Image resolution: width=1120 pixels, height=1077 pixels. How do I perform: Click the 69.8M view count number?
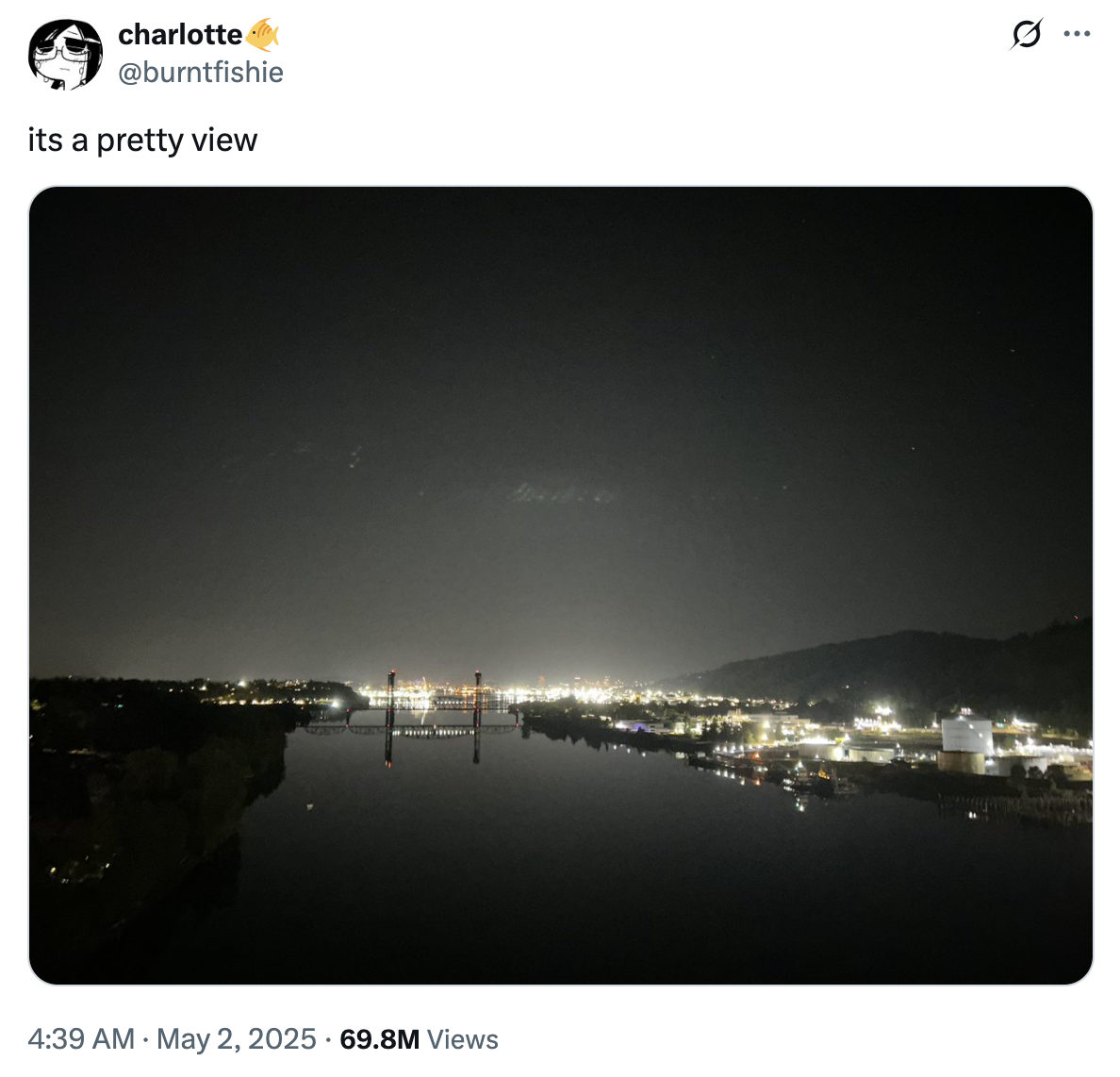tap(379, 1039)
